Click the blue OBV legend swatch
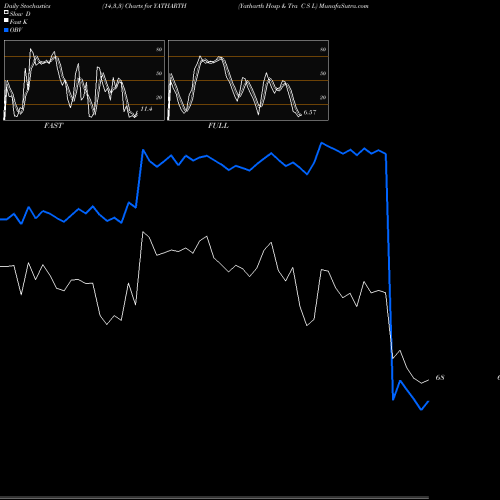The image size is (500, 500). click(x=6, y=30)
